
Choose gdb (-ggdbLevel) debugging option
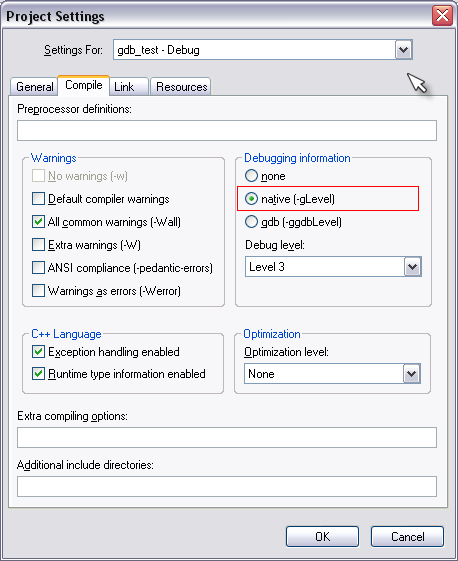point(251,222)
